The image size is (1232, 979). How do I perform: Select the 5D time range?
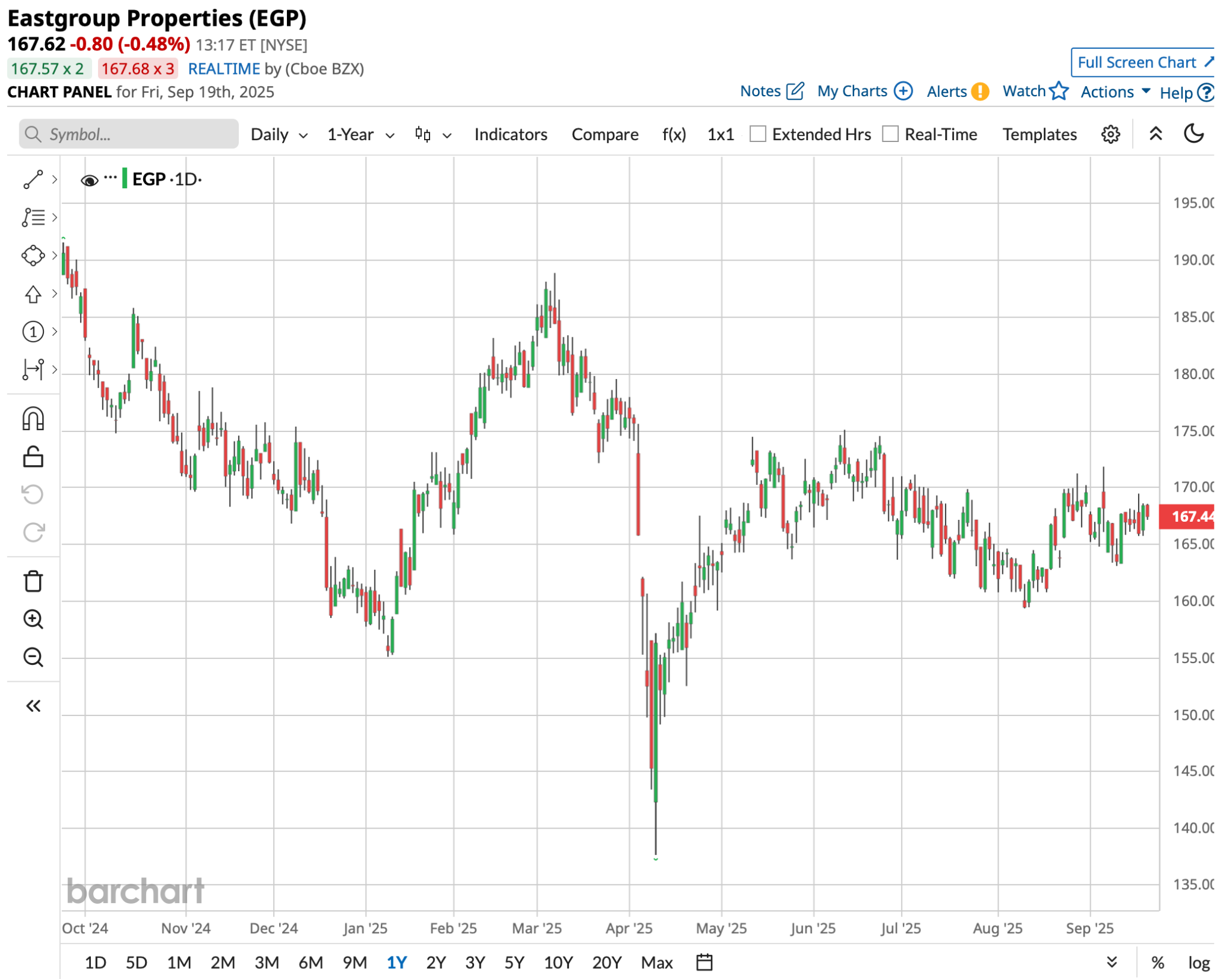[x=136, y=963]
